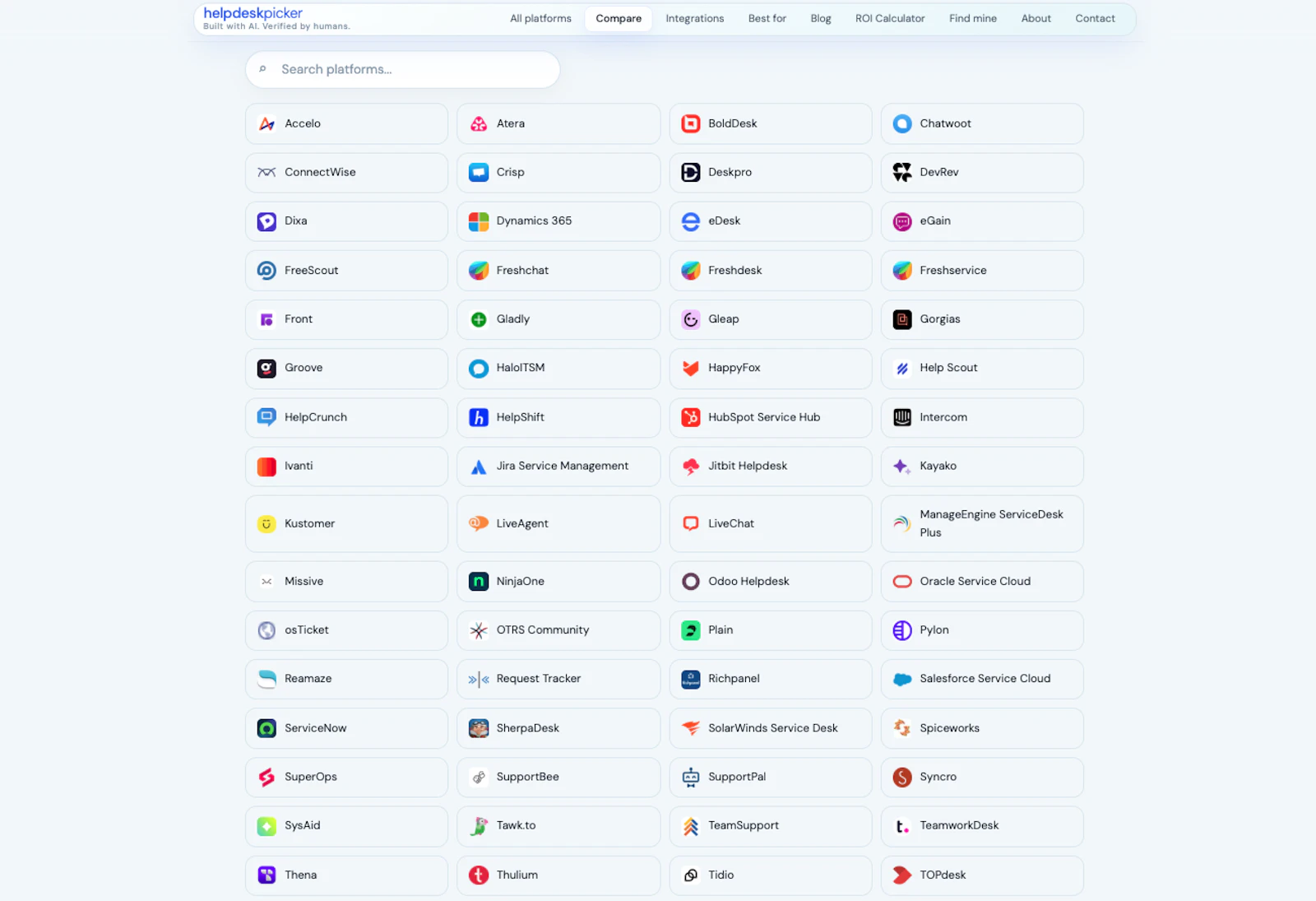This screenshot has width=1316, height=901.
Task: Open the Integrations nav item
Action: pyautogui.click(x=695, y=18)
